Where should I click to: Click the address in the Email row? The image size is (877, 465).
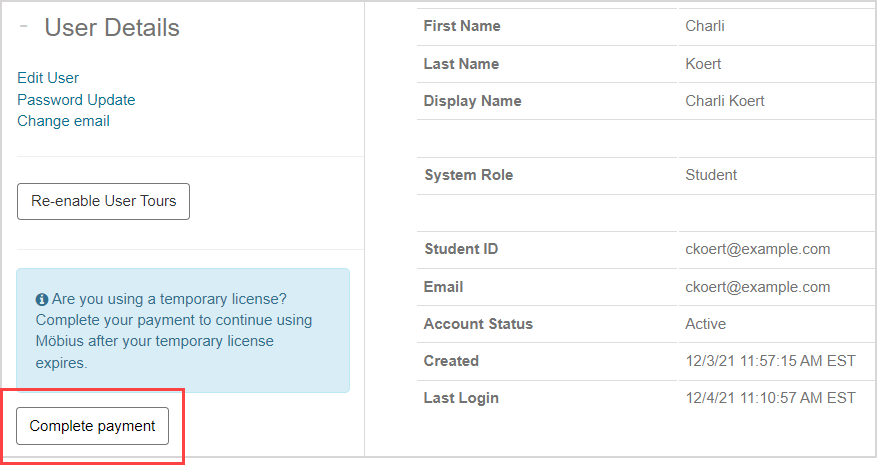(x=757, y=287)
